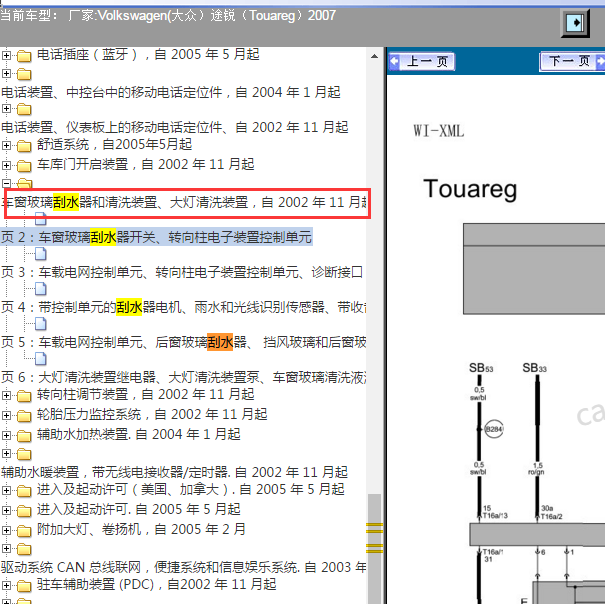Select 驱动系统 CAN 总线联网 entry
Viewport: 605px width, 604px height.
click(x=184, y=567)
